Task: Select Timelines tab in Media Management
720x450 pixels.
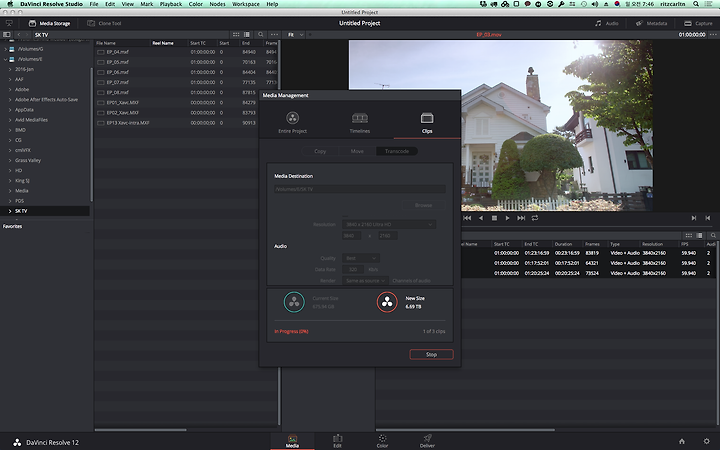Action: pyautogui.click(x=360, y=123)
